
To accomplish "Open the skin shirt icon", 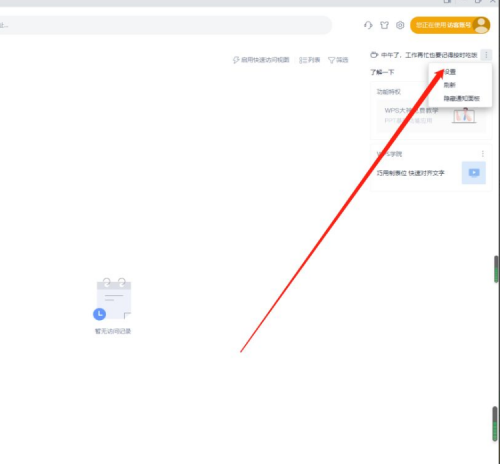I will click(x=384, y=25).
